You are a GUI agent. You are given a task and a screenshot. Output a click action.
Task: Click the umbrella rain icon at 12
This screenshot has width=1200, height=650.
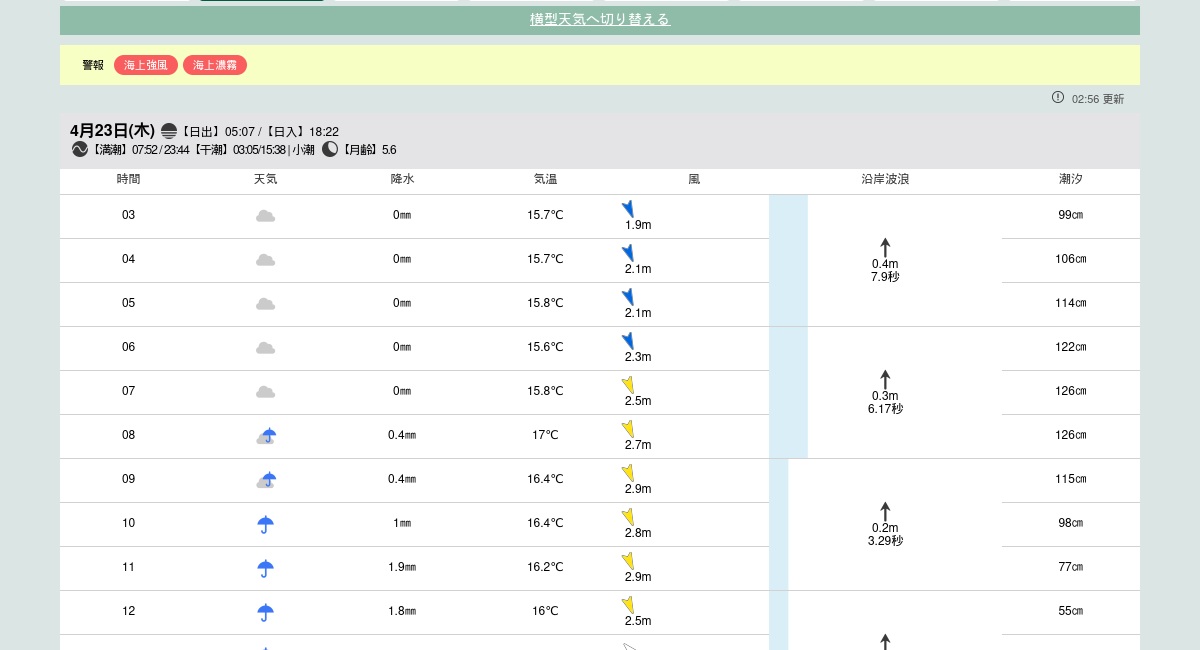coord(265,612)
